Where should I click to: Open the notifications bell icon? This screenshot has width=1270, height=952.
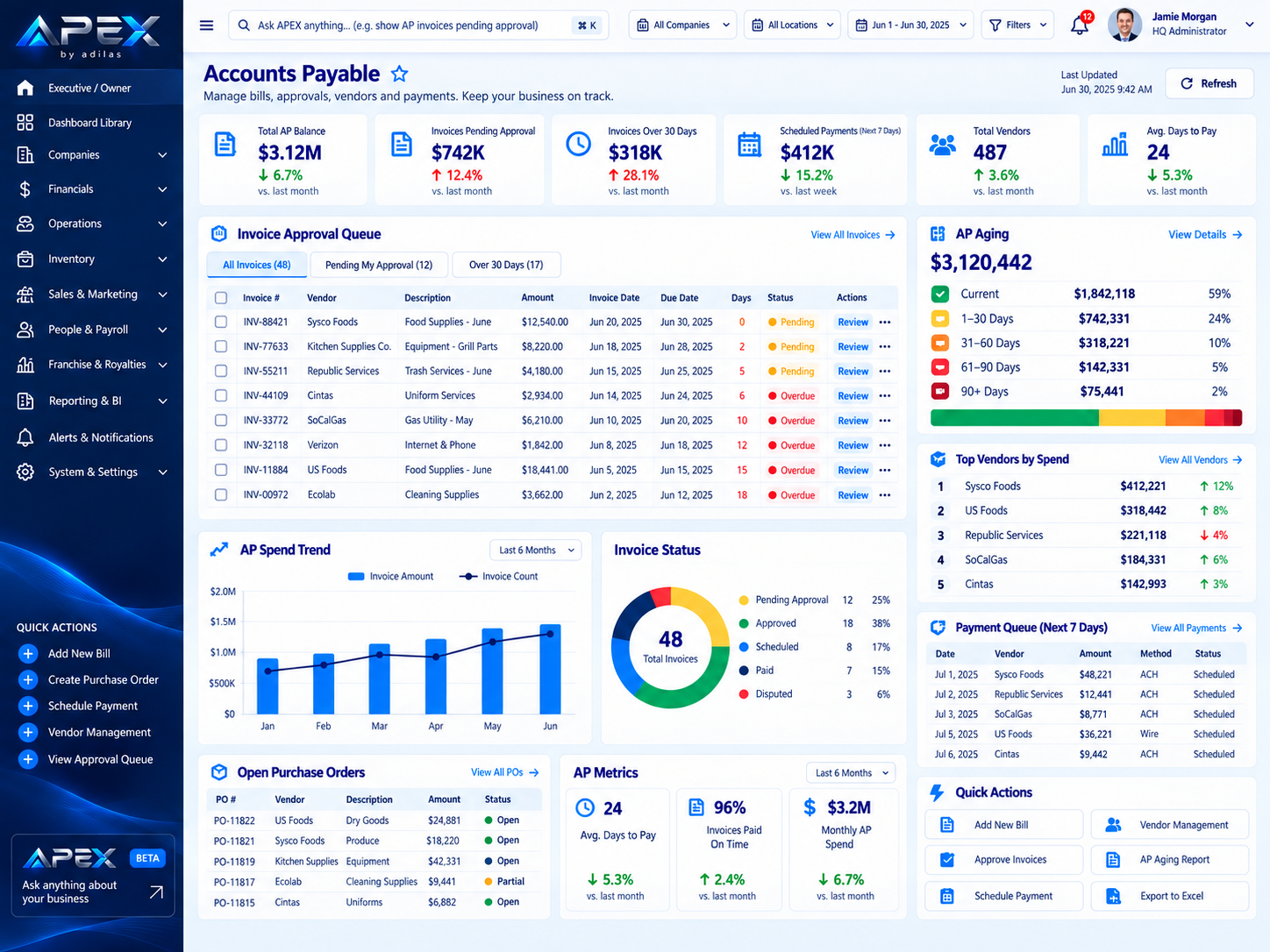tap(1080, 25)
